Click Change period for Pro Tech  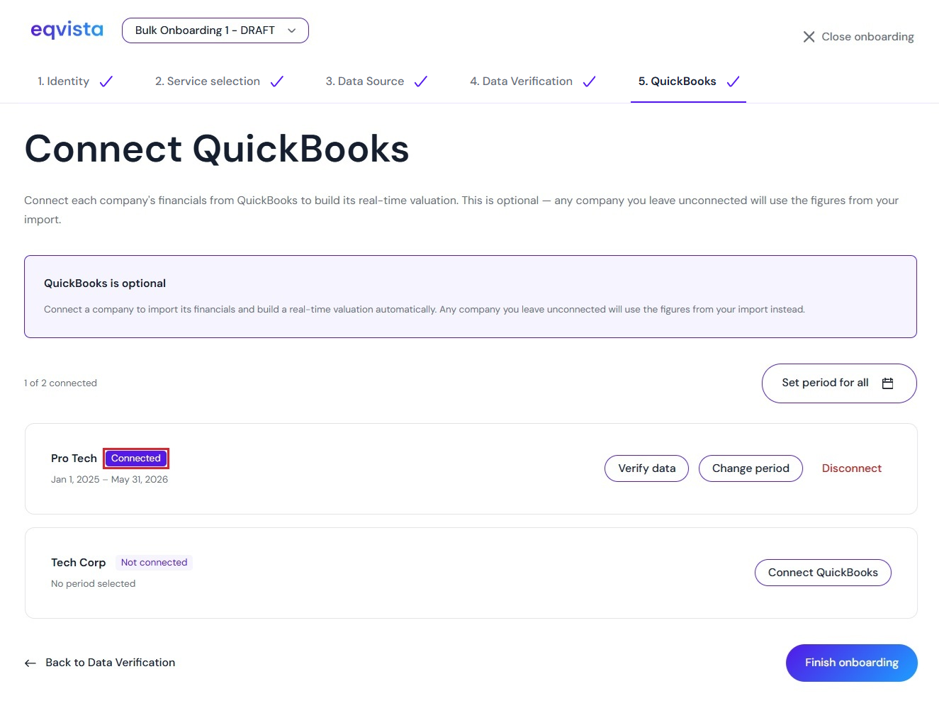[x=750, y=468]
